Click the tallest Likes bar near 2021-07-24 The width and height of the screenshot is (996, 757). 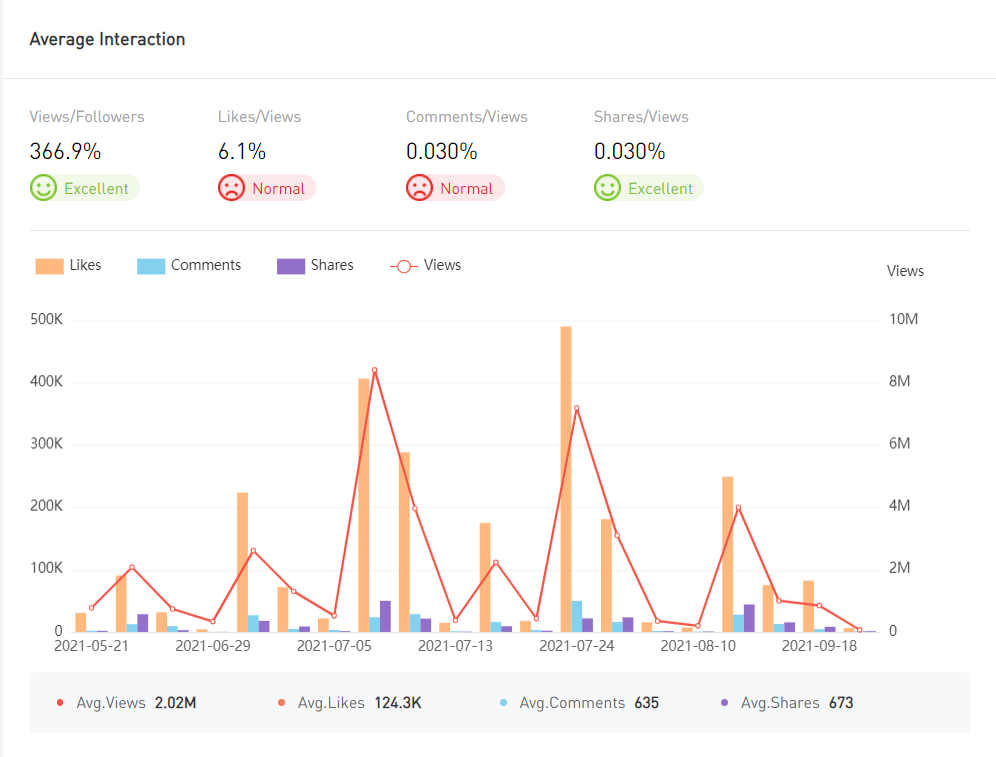(x=566, y=478)
